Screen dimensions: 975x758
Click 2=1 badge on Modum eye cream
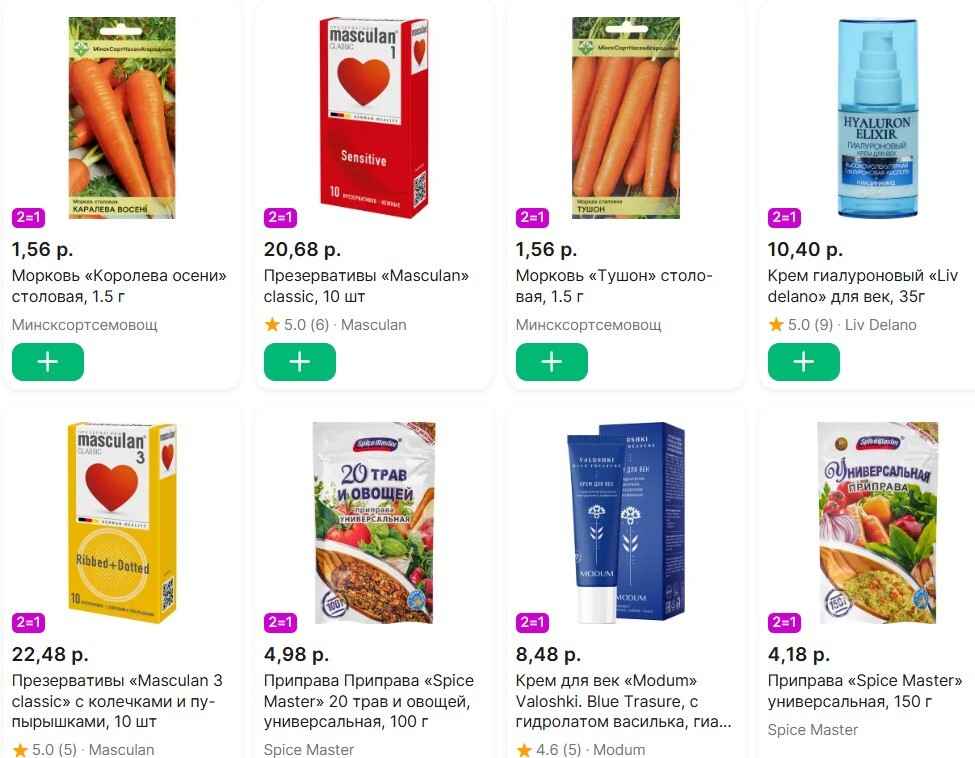pyautogui.click(x=532, y=622)
